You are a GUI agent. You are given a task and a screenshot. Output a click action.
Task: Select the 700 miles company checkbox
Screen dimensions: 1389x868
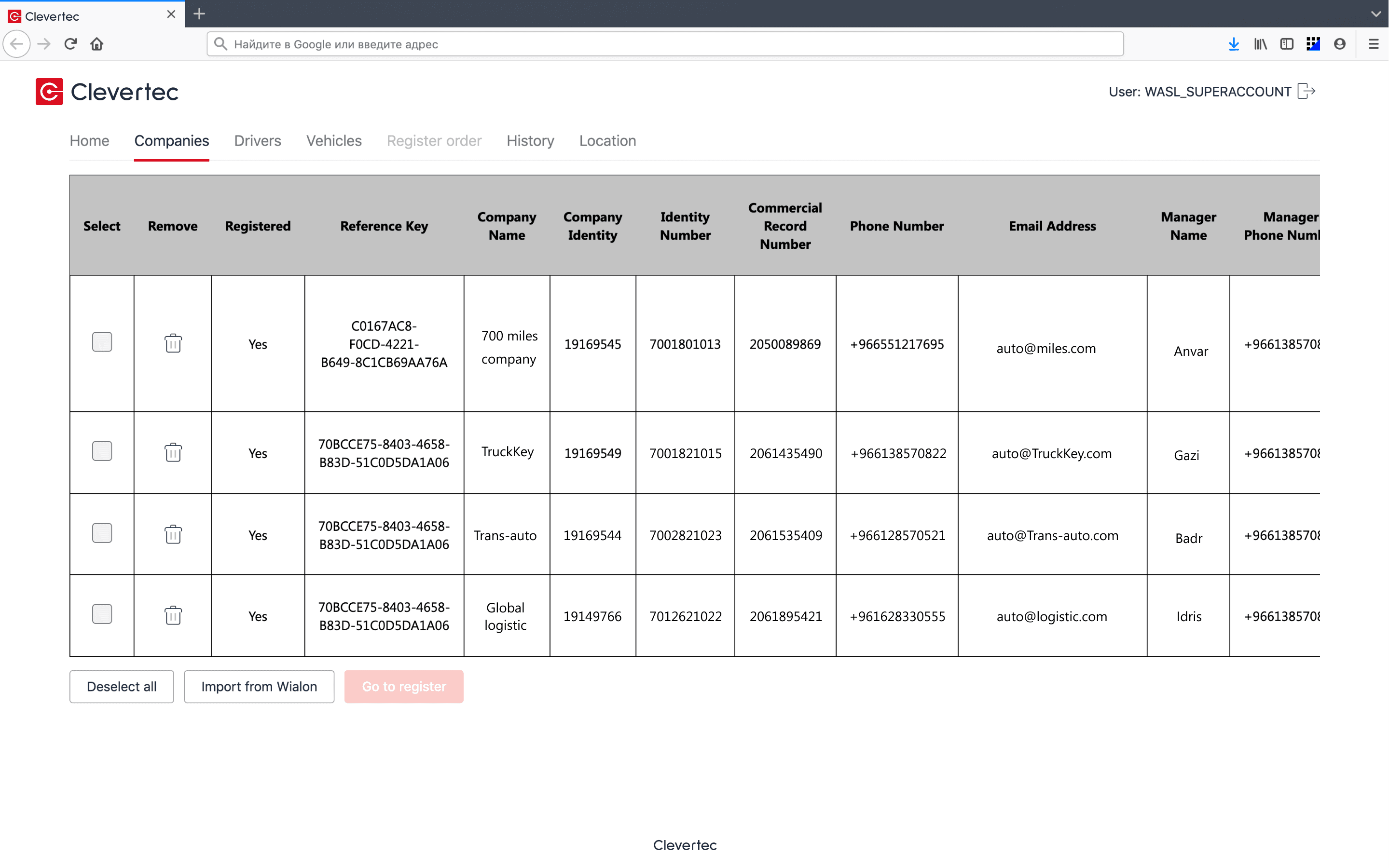pos(102,342)
